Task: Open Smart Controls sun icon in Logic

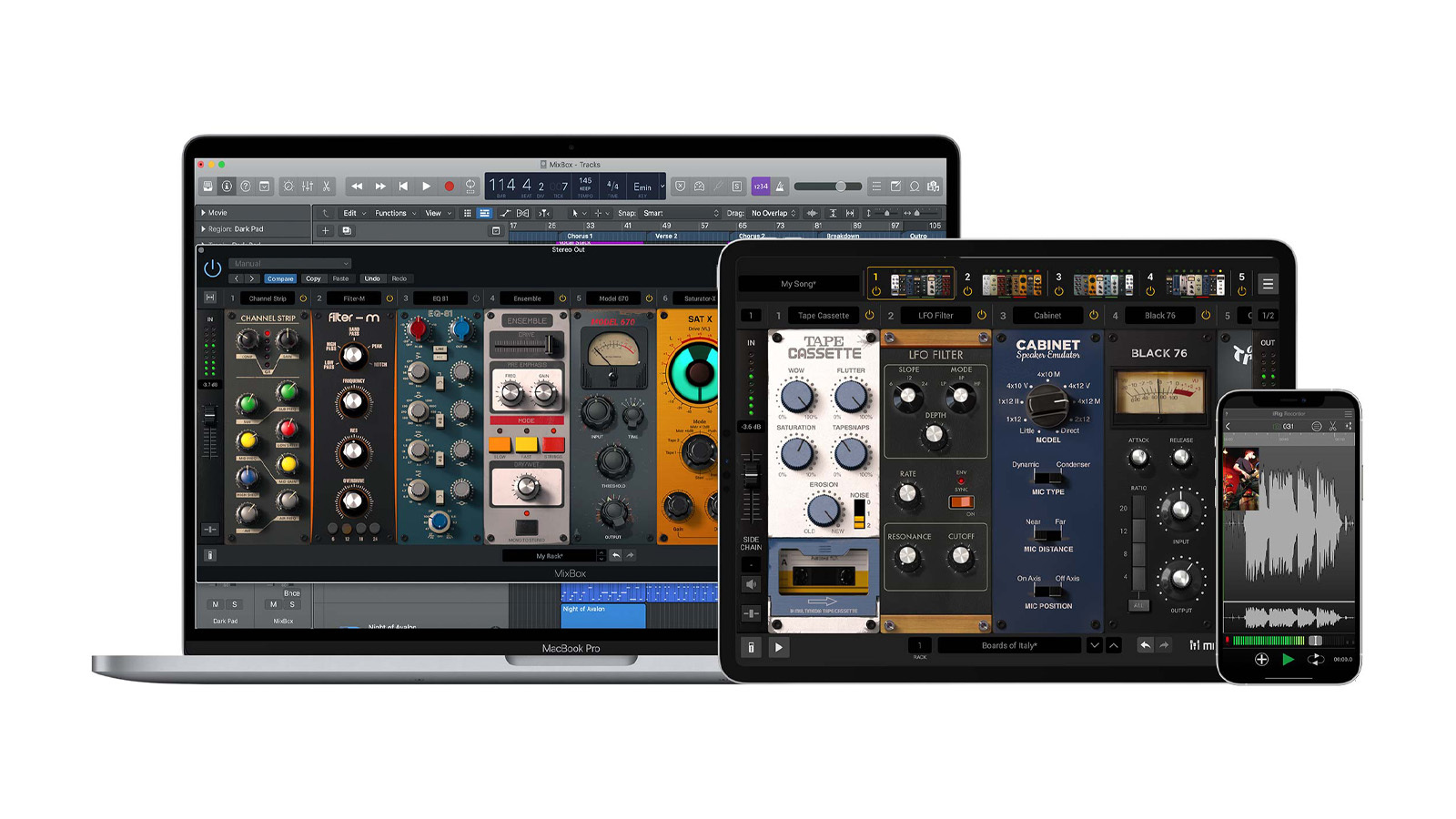Action: point(288,187)
